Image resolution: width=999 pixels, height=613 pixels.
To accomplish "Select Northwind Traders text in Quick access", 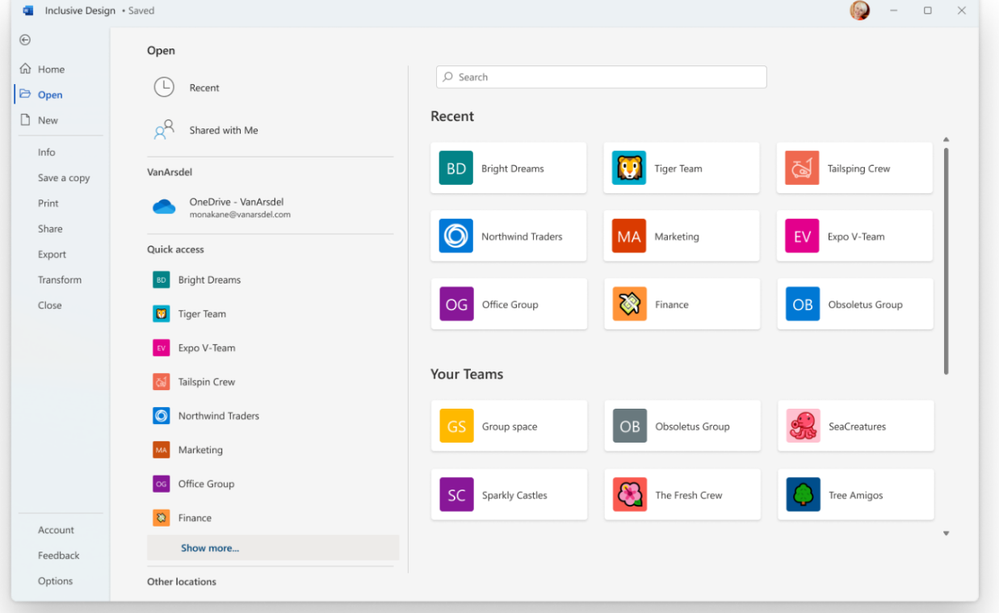I will 219,415.
